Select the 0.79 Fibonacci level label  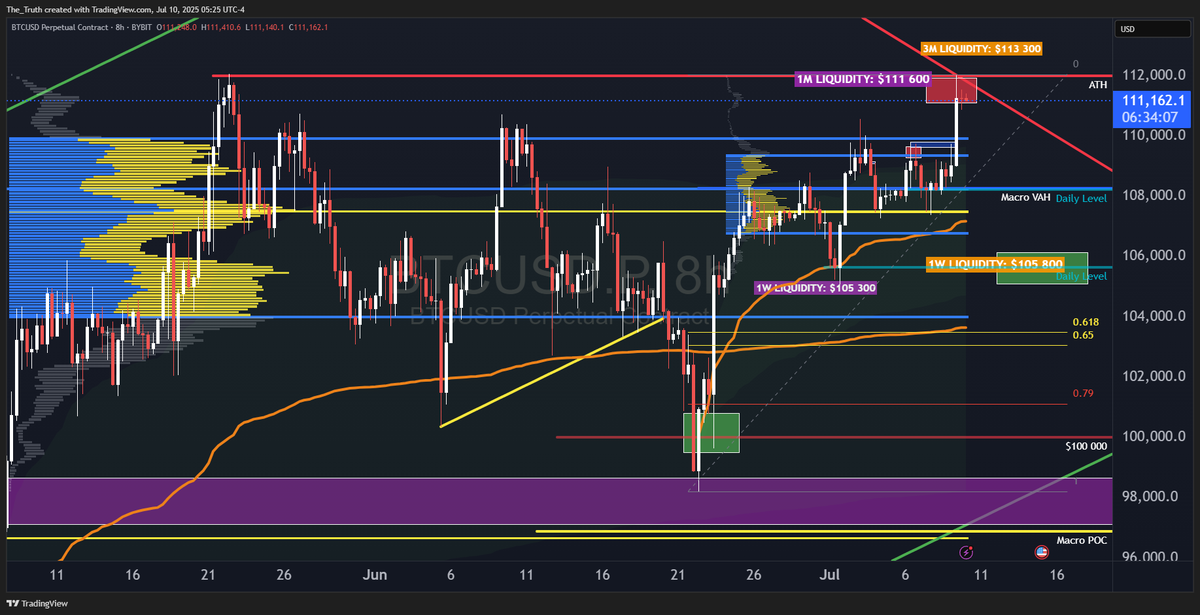pos(1082,393)
